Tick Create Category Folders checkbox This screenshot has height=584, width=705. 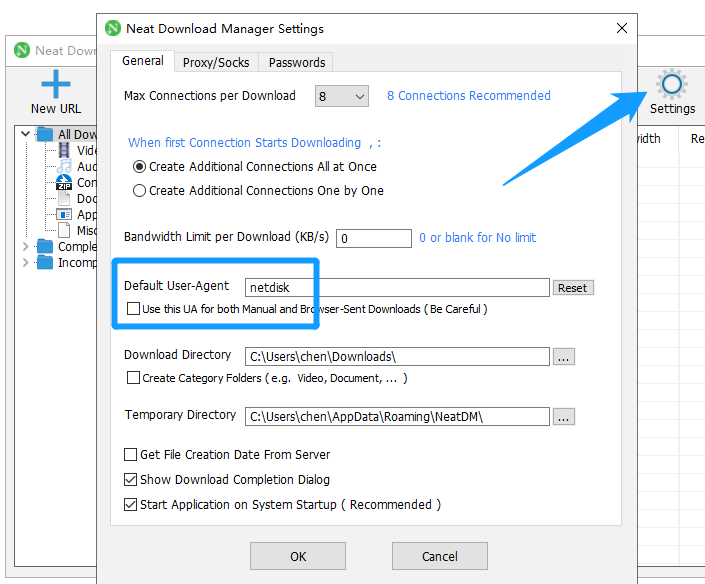133,378
